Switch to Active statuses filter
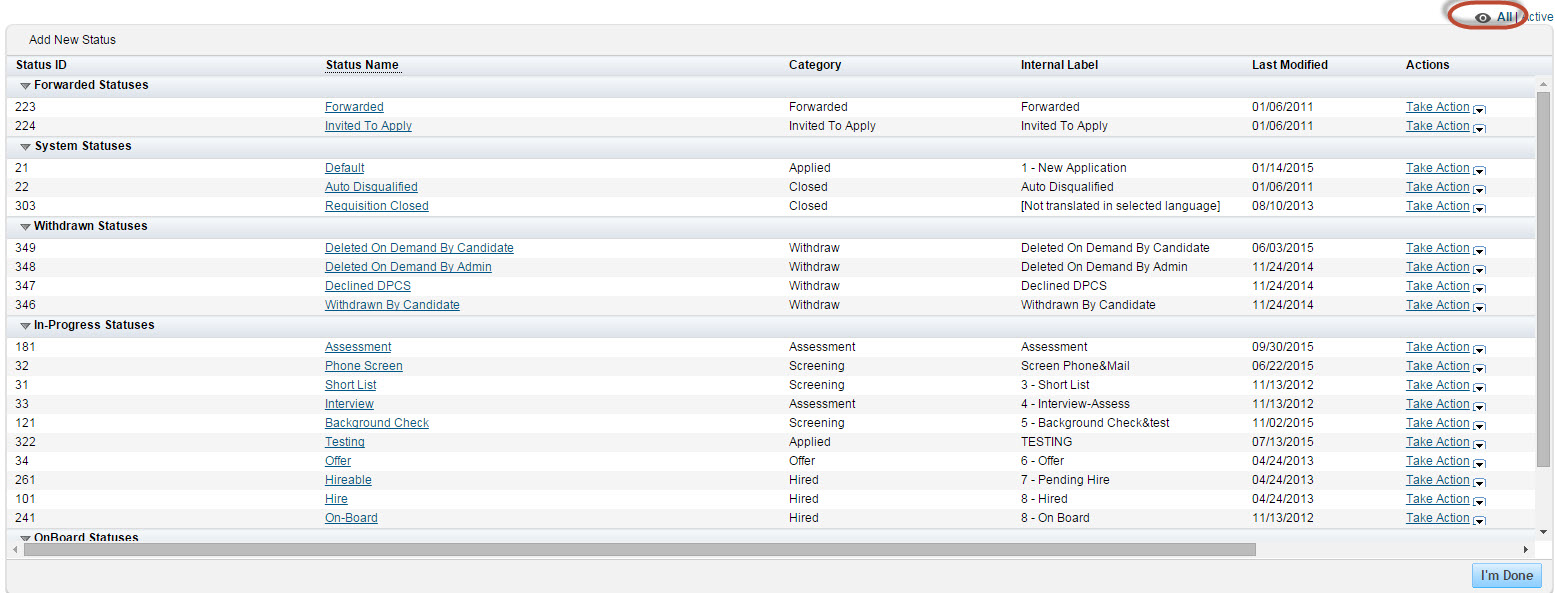Viewport: 1555px width, 593px height. pyautogui.click(x=1537, y=17)
